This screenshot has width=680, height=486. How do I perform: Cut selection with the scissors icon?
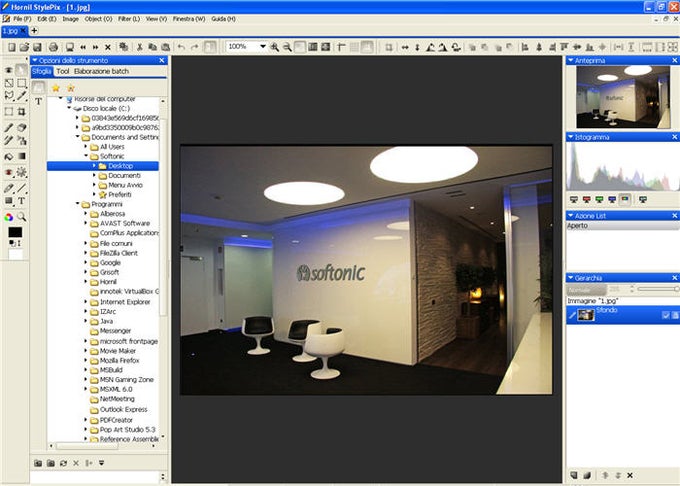[x=140, y=47]
